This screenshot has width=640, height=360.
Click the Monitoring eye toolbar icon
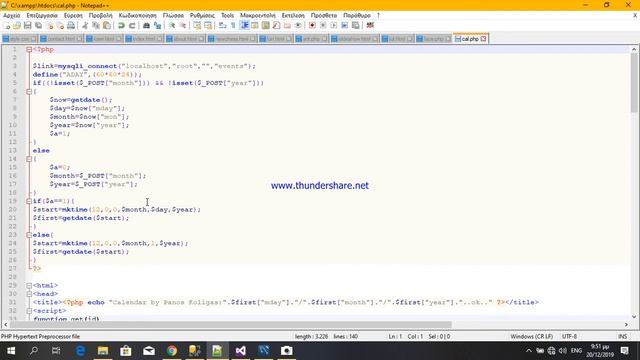coord(298,25)
